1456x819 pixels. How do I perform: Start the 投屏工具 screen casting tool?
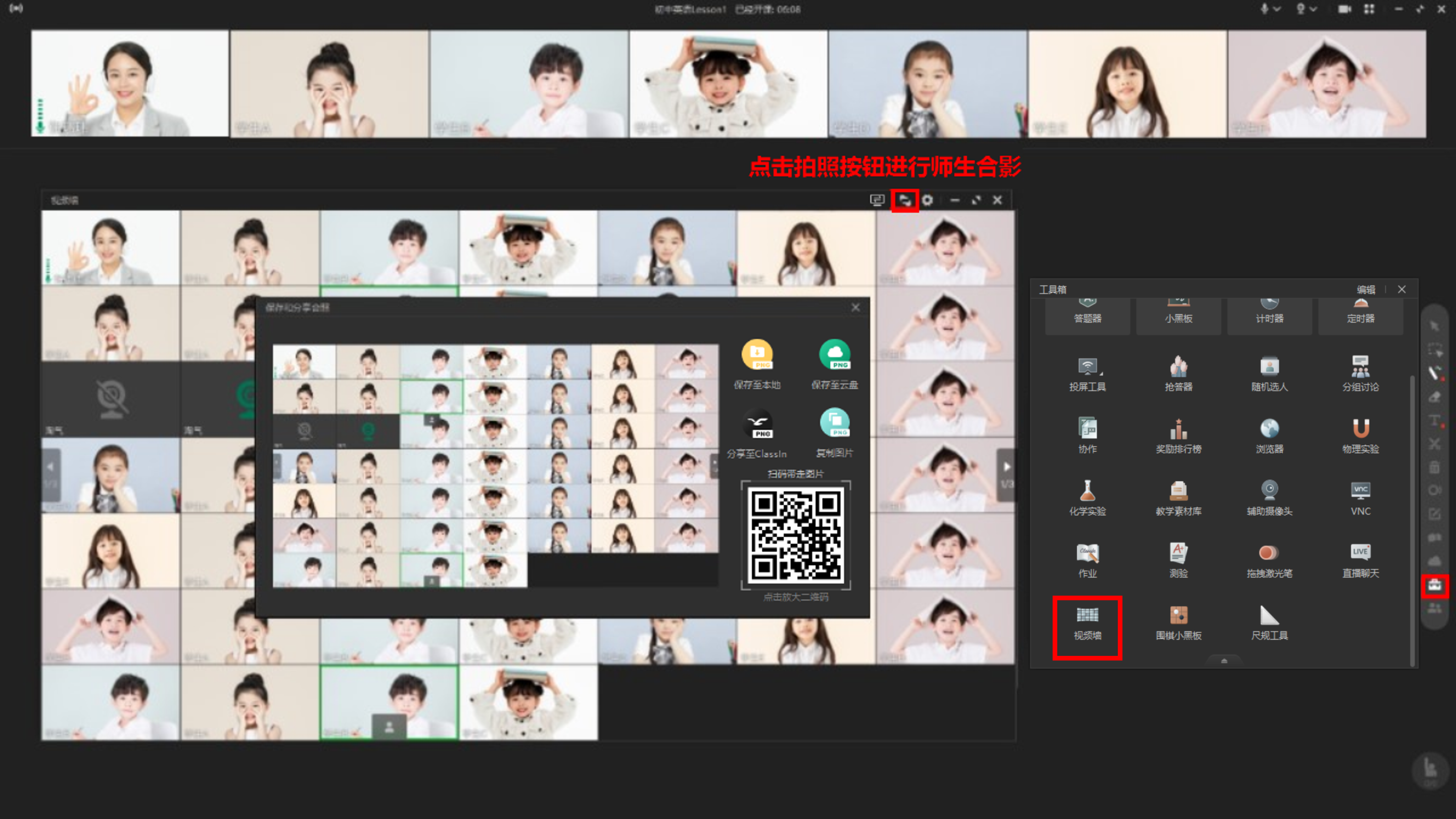1087,374
